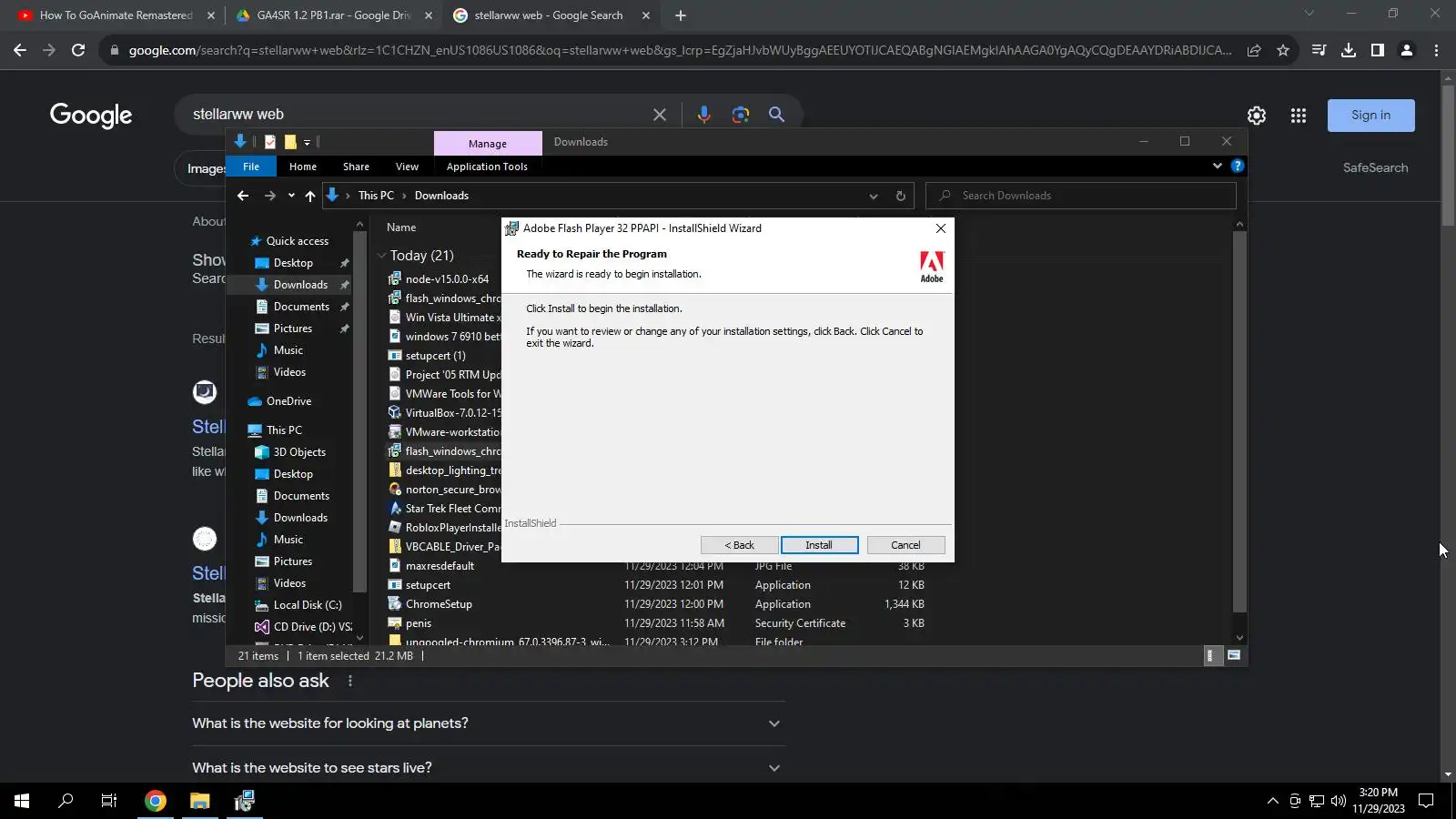Screen dimensions: 1456x819
Task: Click the Google Sign in button
Action: coord(1371,116)
